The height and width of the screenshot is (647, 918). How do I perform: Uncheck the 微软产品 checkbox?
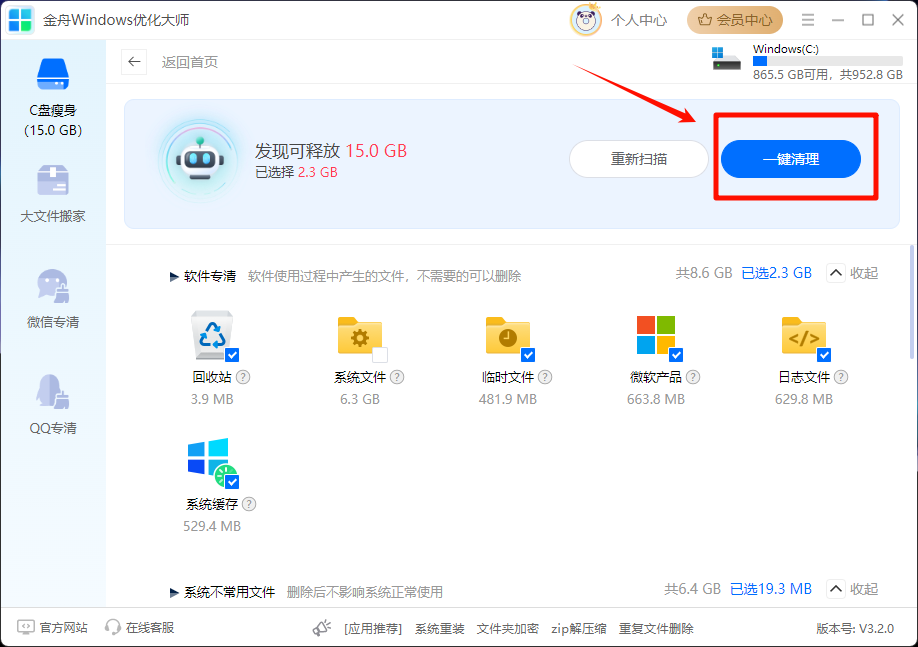[x=676, y=355]
